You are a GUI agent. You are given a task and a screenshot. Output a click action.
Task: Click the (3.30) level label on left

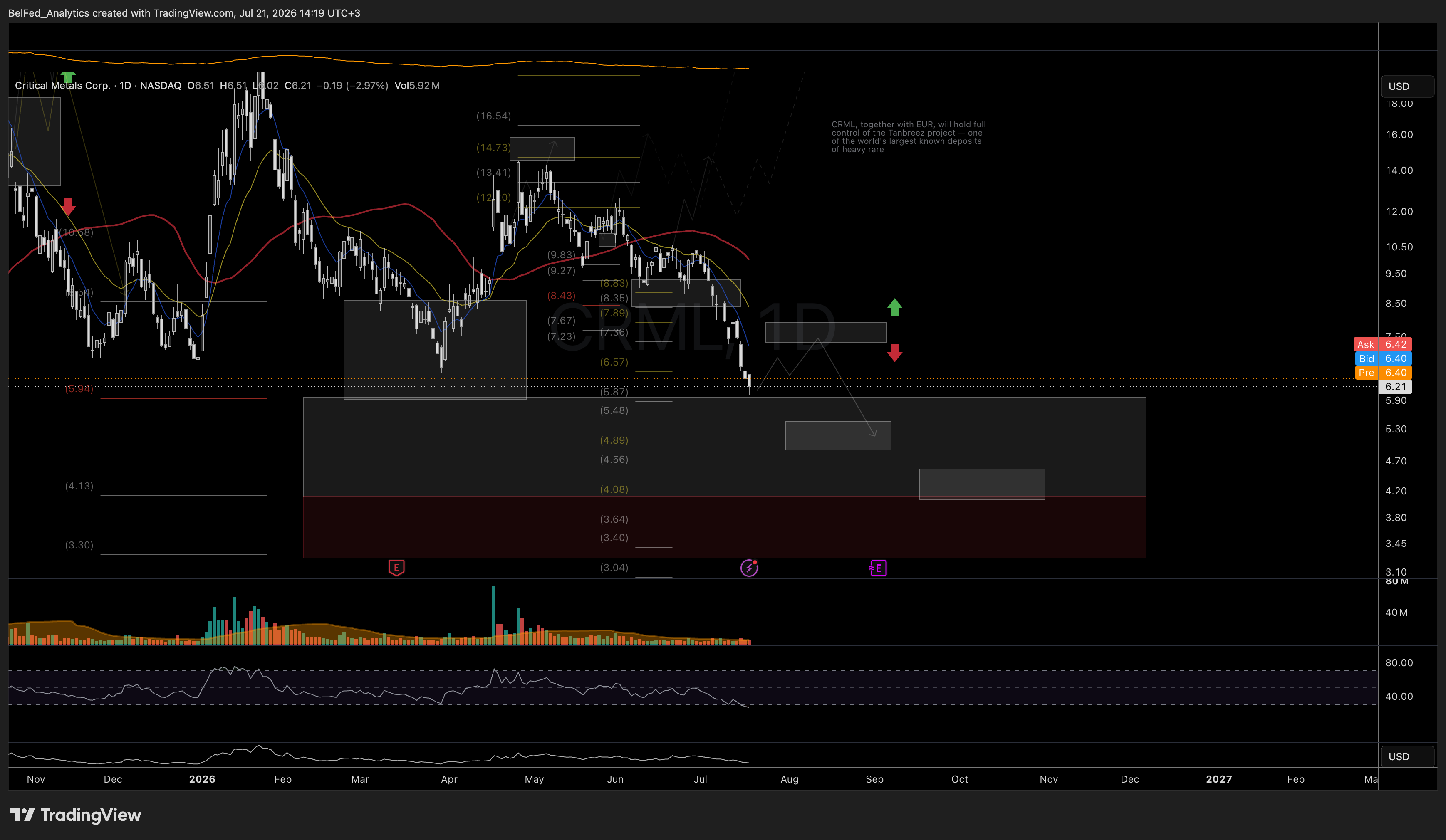[79, 545]
